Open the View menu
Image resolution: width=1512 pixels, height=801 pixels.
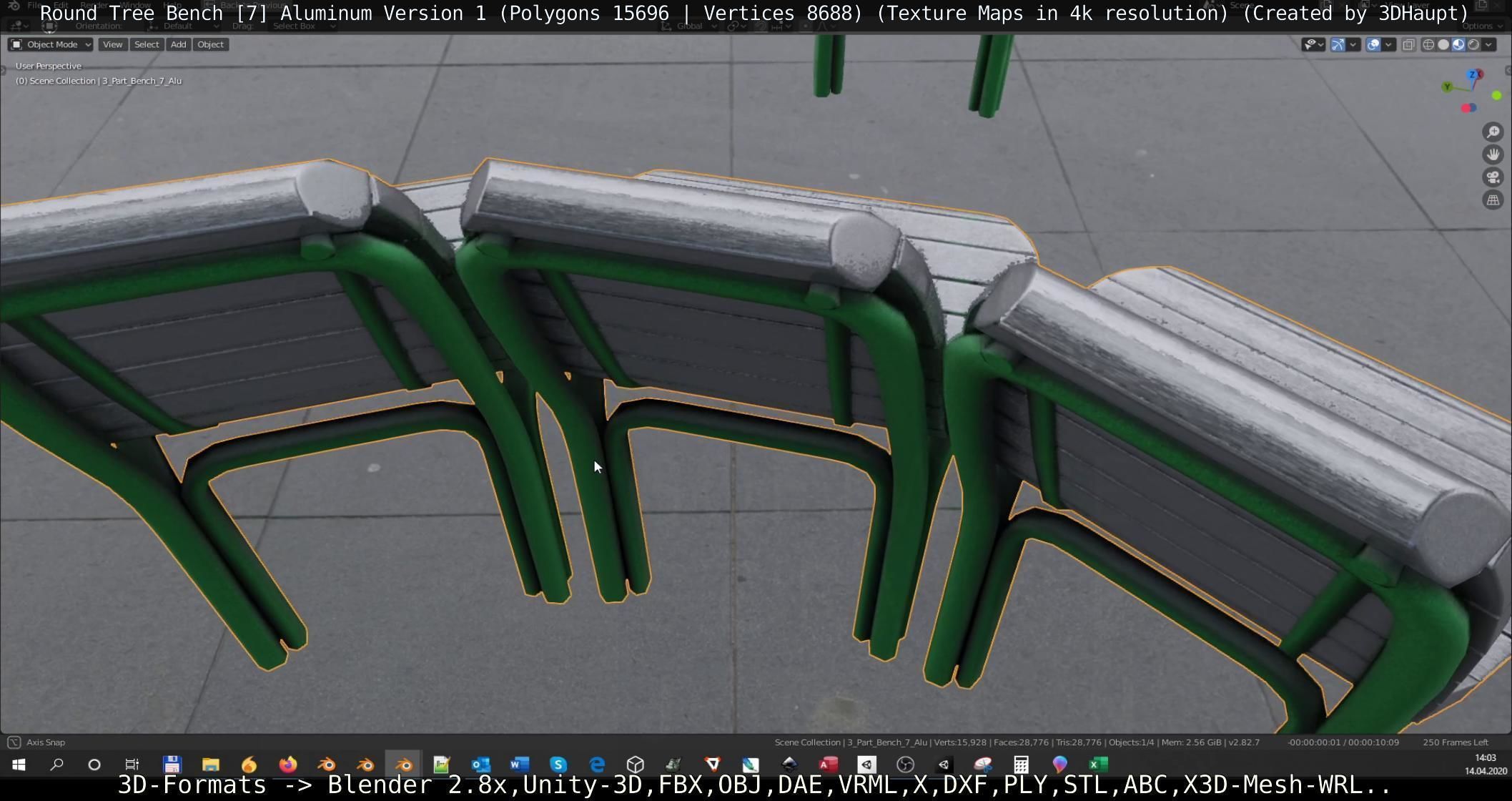pos(112,44)
